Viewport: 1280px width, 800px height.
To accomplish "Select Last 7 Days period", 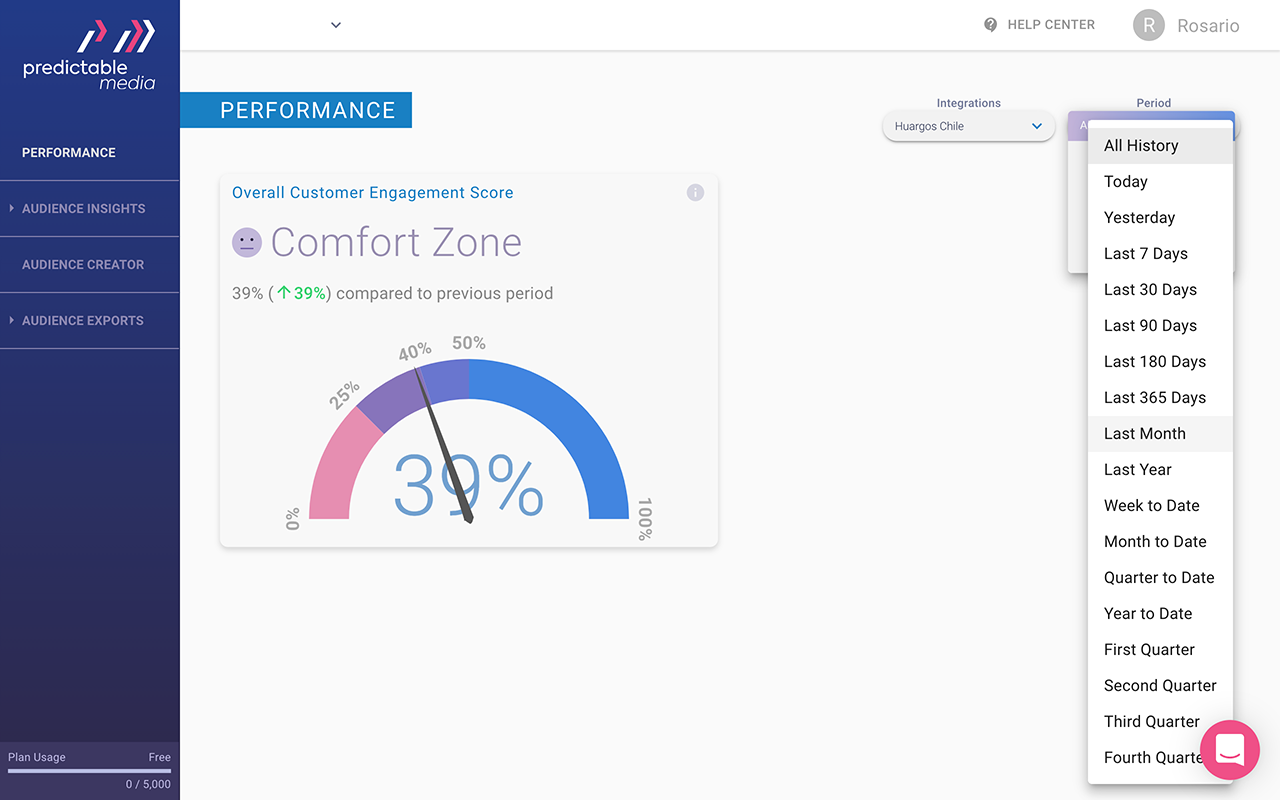I will point(1145,254).
